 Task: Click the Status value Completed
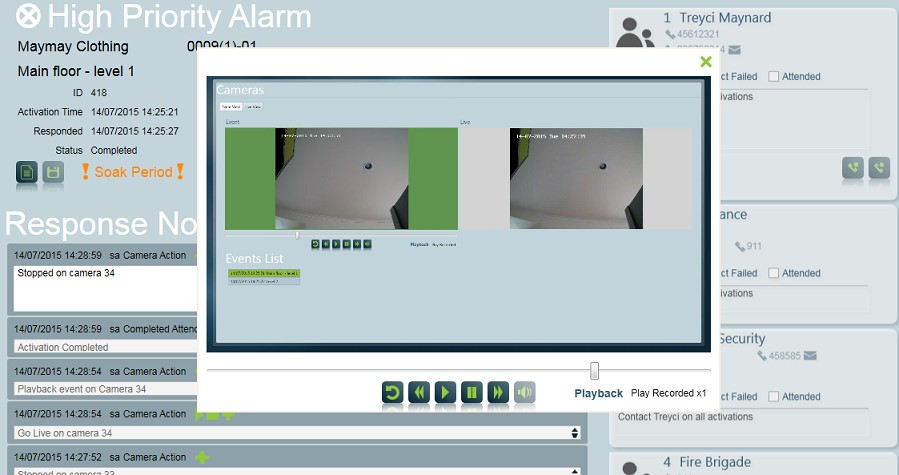coord(114,150)
